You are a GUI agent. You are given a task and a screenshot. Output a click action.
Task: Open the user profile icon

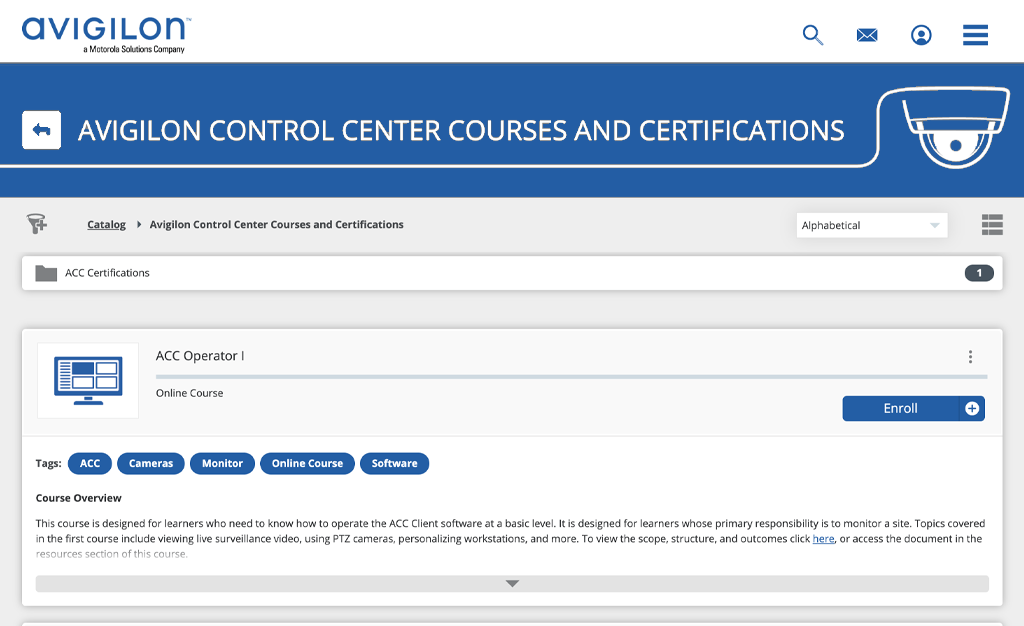[x=921, y=35]
